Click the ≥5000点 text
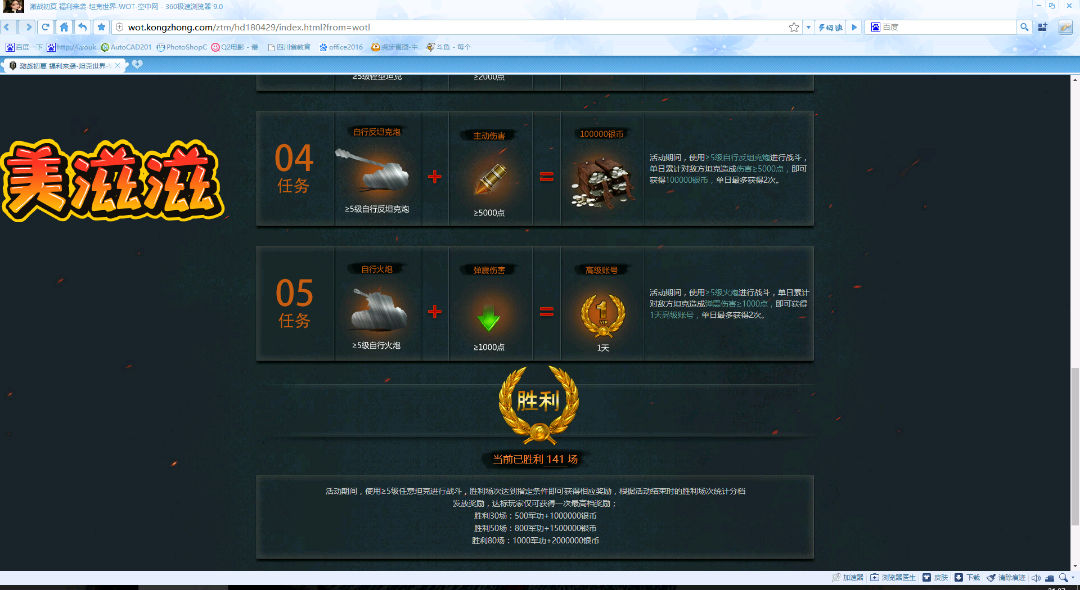 [489, 213]
